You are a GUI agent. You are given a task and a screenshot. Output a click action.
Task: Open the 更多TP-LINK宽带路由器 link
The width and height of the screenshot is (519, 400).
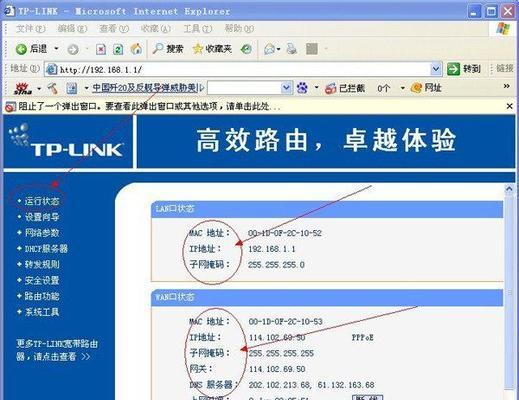tap(57, 350)
